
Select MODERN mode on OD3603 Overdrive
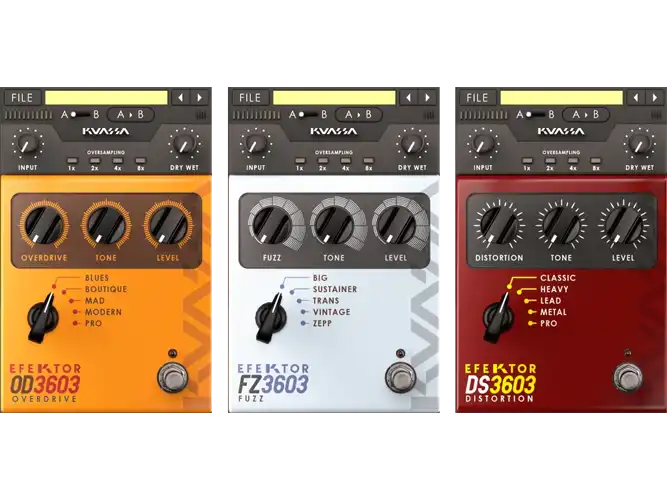coord(103,312)
